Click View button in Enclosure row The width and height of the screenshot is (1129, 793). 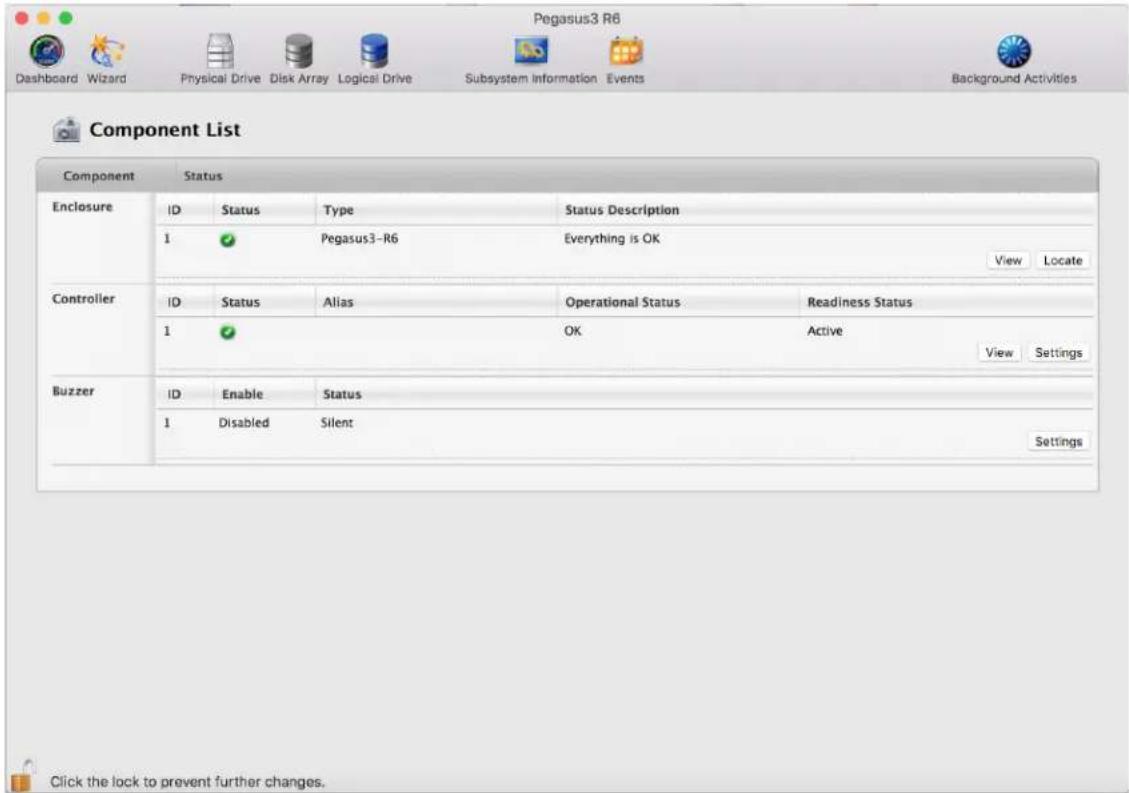1008,261
